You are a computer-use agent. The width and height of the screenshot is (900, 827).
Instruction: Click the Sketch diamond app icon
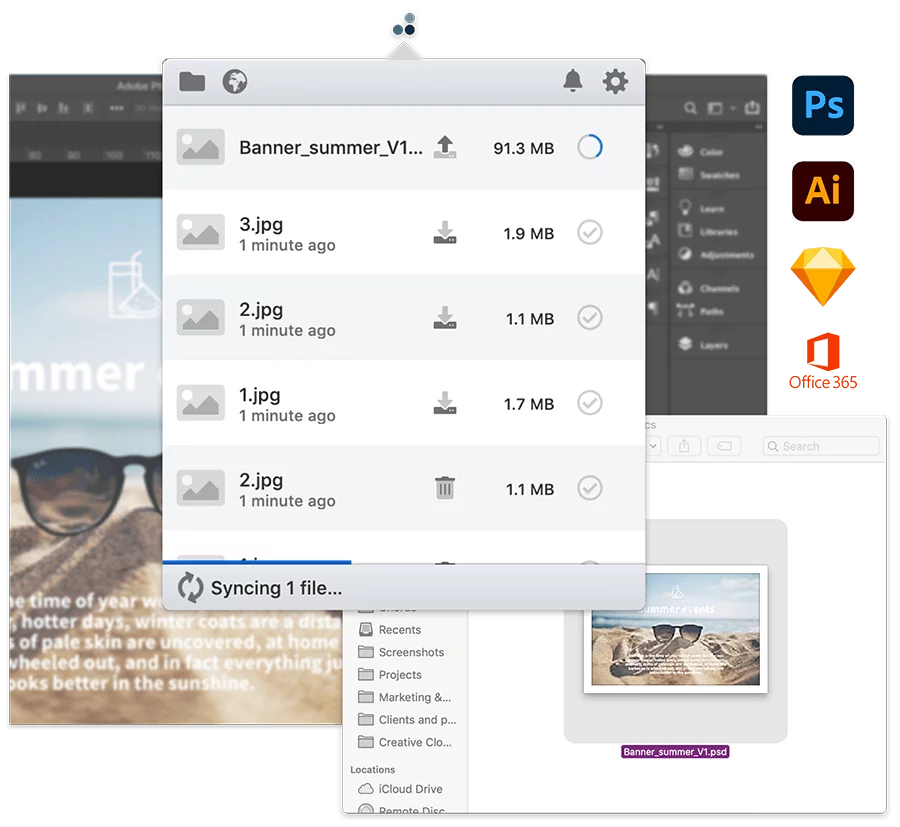823,277
